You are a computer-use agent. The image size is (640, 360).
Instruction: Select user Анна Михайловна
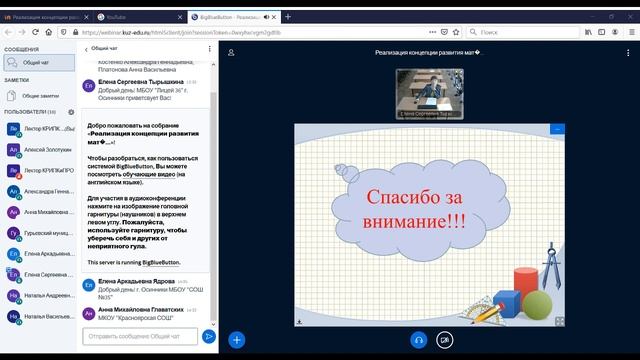coord(40,212)
